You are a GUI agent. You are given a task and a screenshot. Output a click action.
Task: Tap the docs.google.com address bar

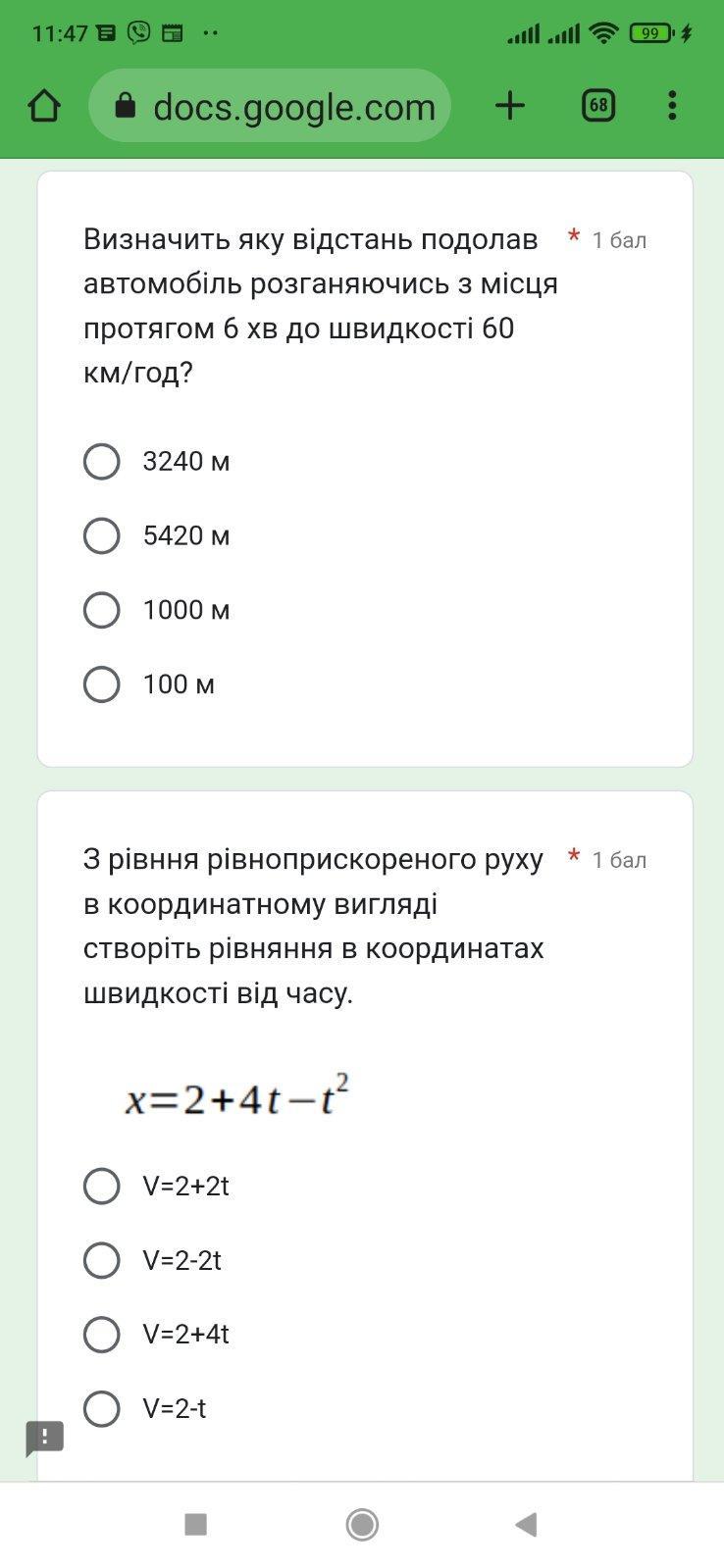(293, 107)
